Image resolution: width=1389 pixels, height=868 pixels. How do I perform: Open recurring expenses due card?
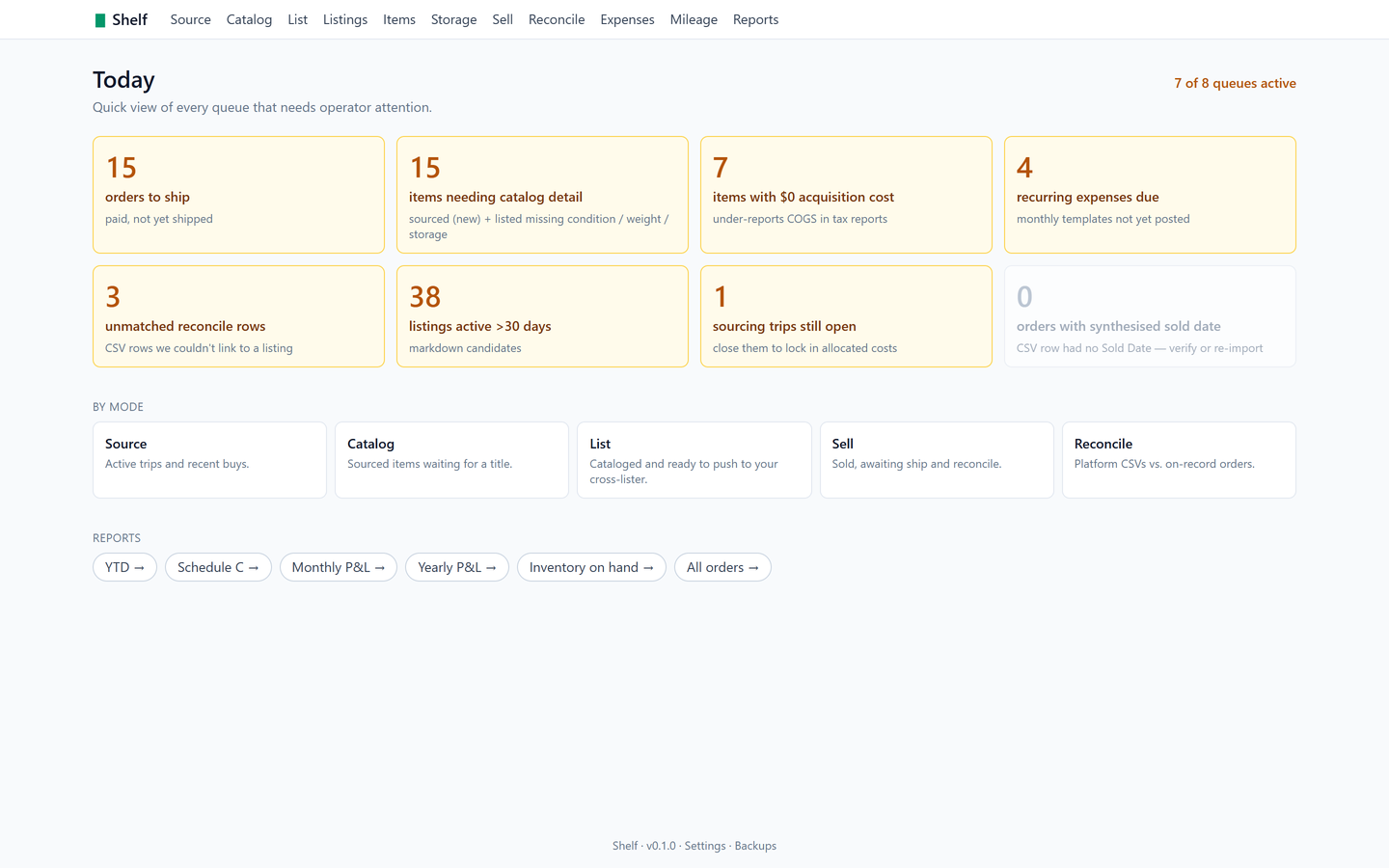(1150, 195)
